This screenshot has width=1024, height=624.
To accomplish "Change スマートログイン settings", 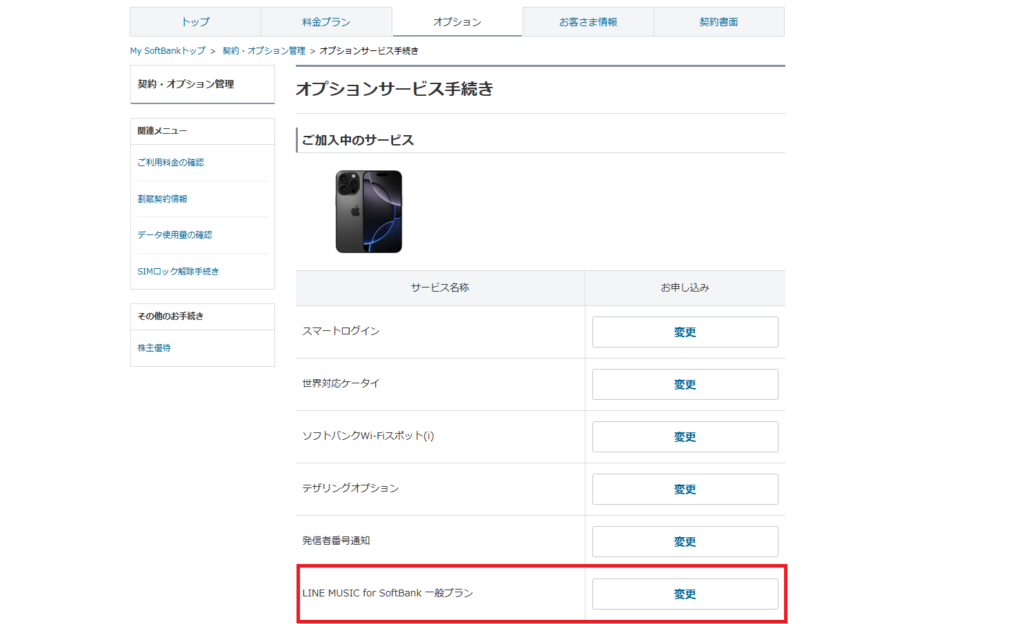I will click(685, 331).
